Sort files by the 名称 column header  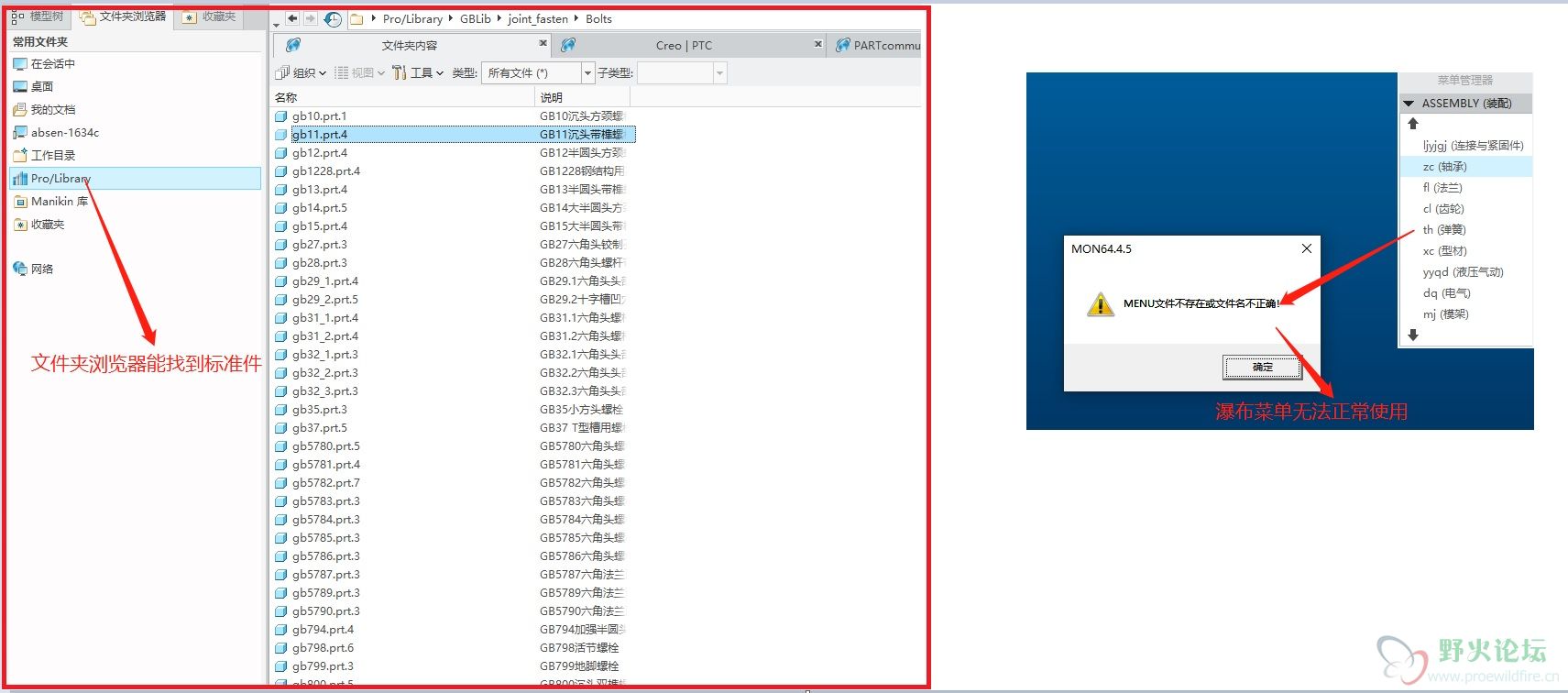(x=403, y=97)
